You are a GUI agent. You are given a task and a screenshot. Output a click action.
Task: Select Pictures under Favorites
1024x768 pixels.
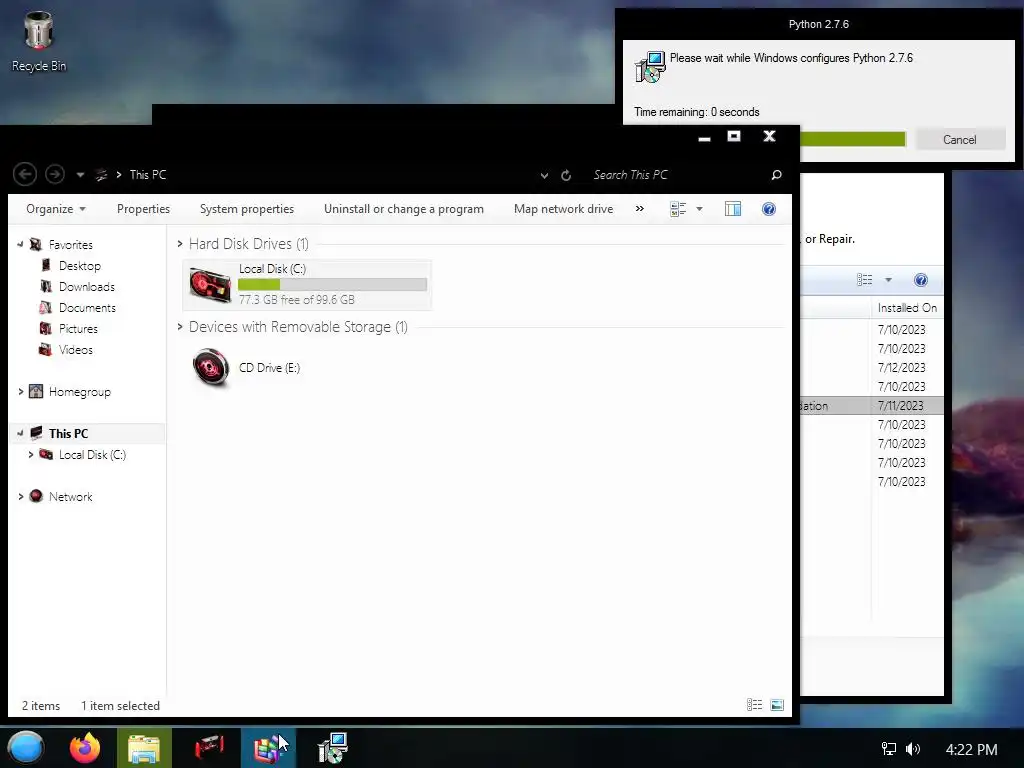(78, 328)
